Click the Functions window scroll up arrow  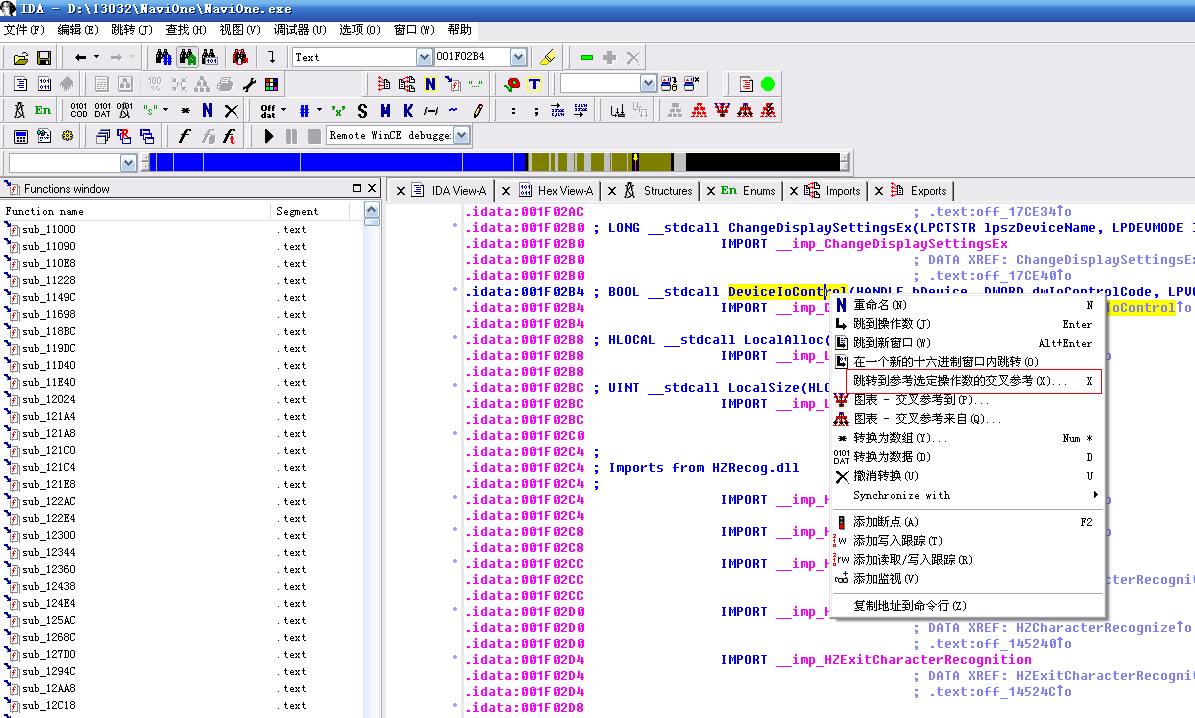pos(371,210)
